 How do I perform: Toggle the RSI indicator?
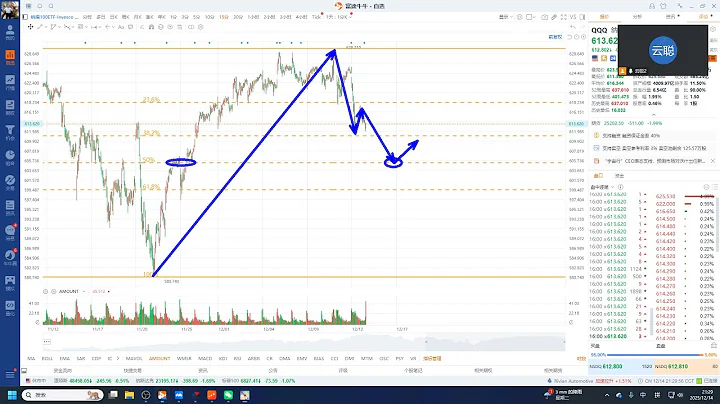[237, 358]
